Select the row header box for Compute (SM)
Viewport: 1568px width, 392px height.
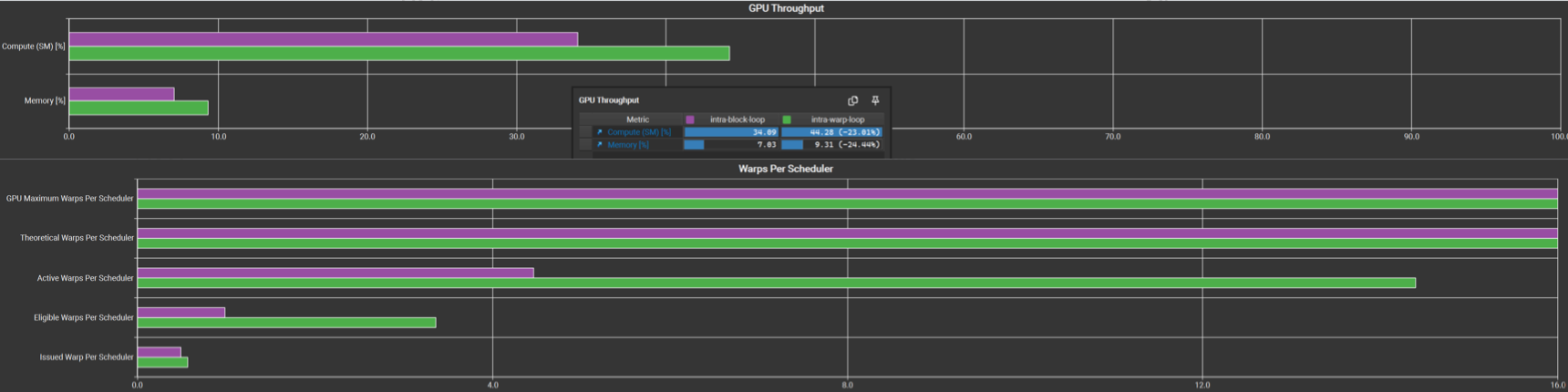pos(585,132)
